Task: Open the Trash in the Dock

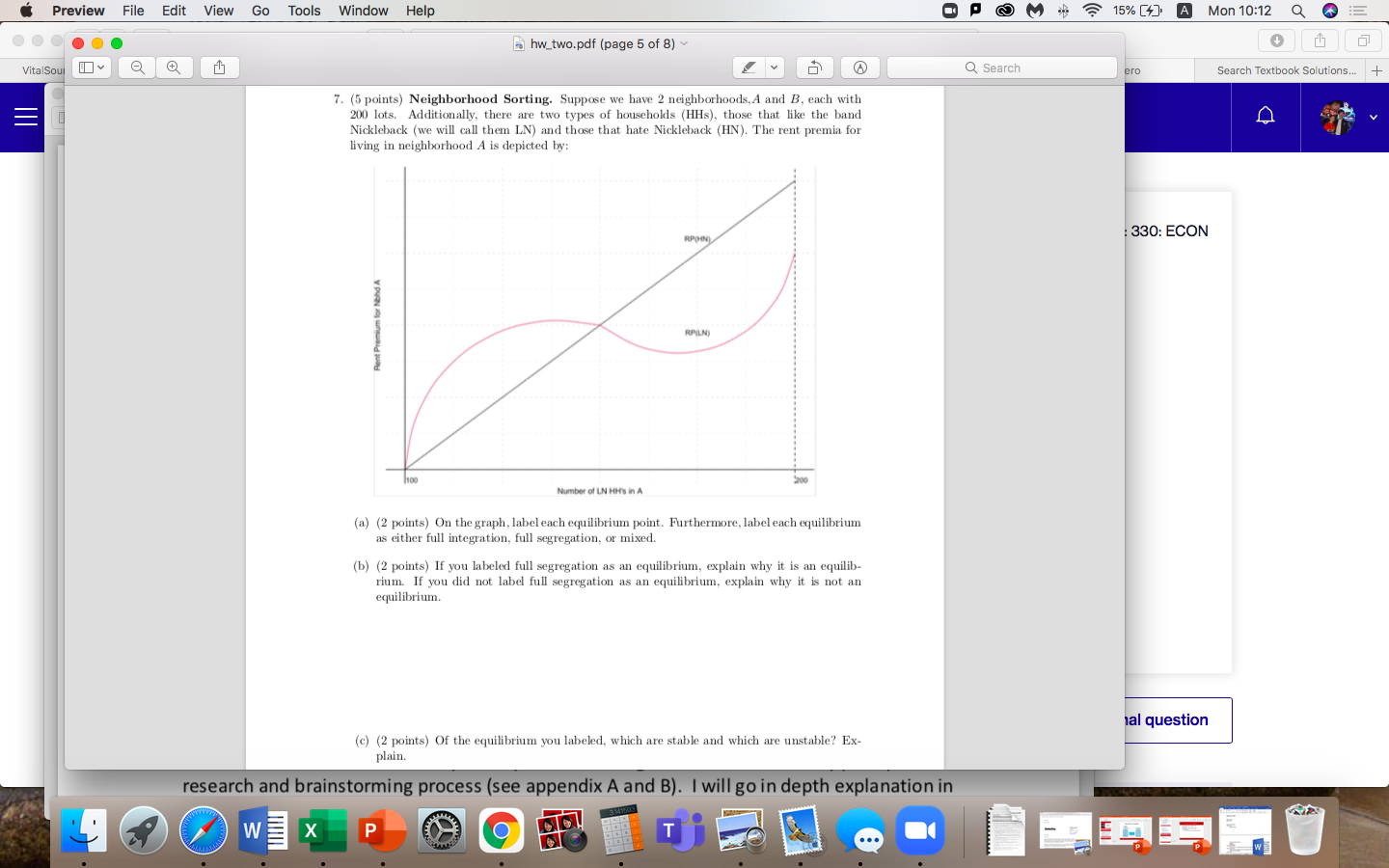Action: [x=1305, y=830]
